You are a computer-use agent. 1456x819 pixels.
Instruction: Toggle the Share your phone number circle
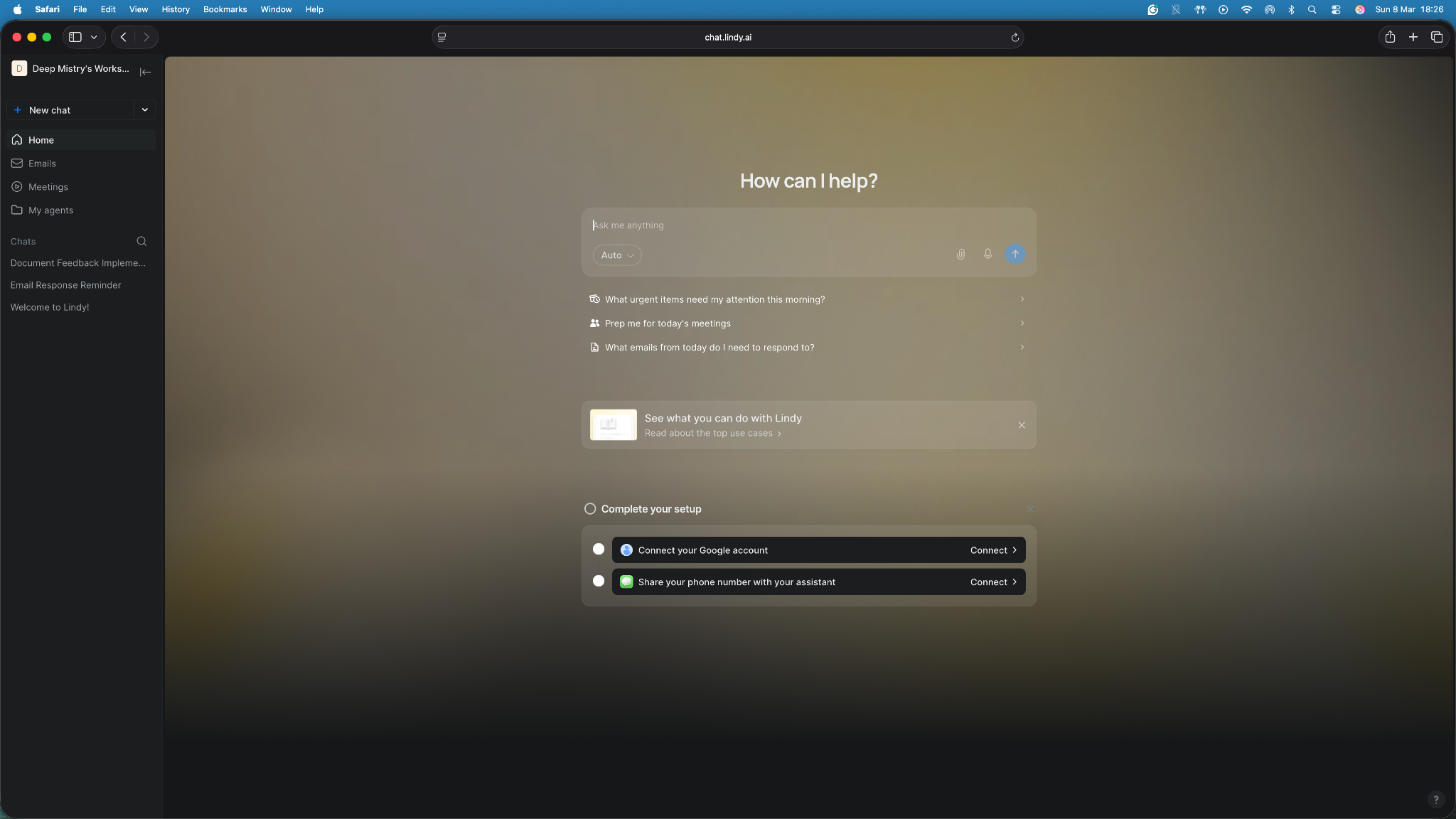[x=599, y=582]
